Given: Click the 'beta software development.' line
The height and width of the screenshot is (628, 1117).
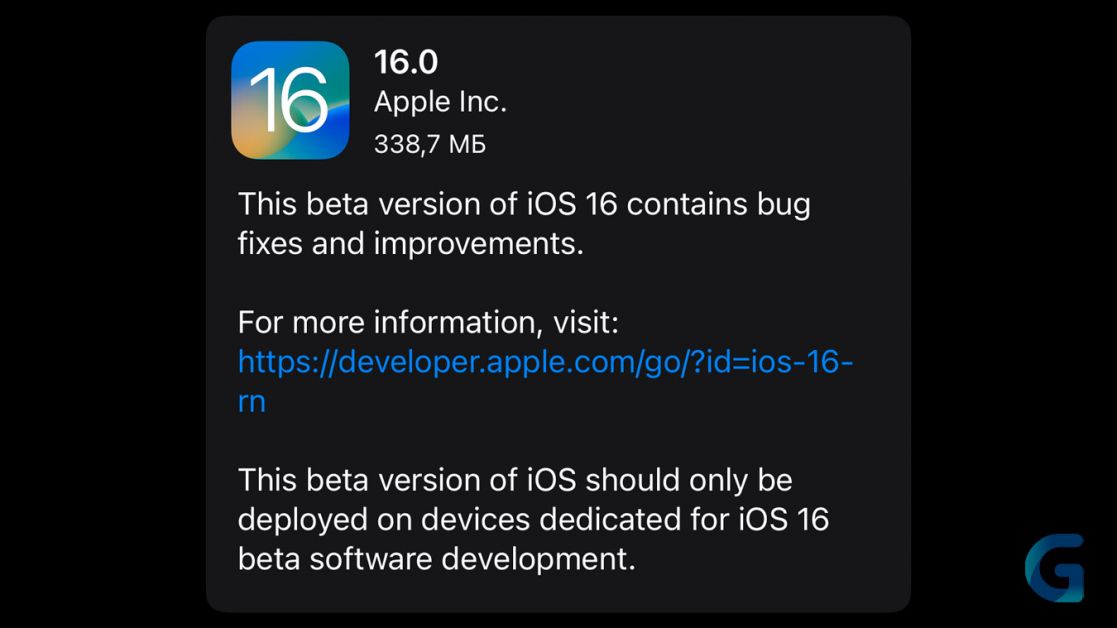Looking at the screenshot, I should coord(436,559).
